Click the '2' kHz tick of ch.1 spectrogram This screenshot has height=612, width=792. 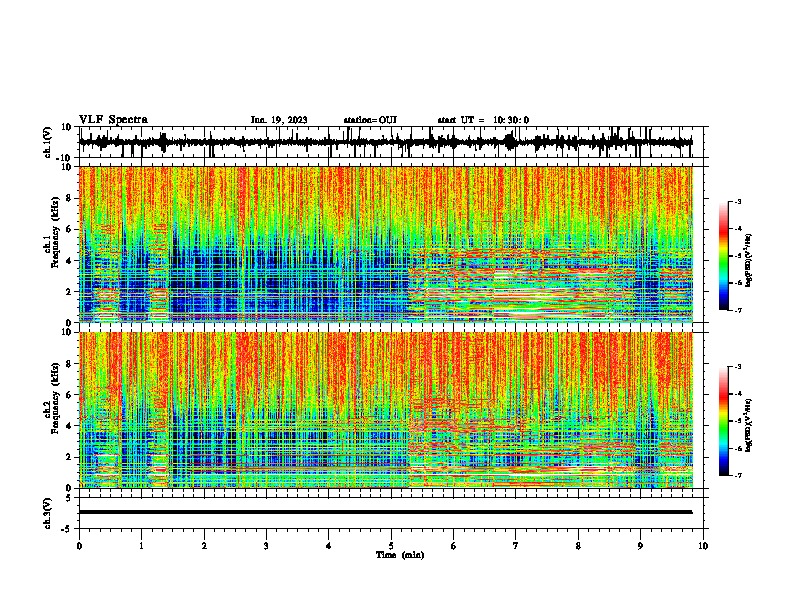pyautogui.click(x=70, y=291)
